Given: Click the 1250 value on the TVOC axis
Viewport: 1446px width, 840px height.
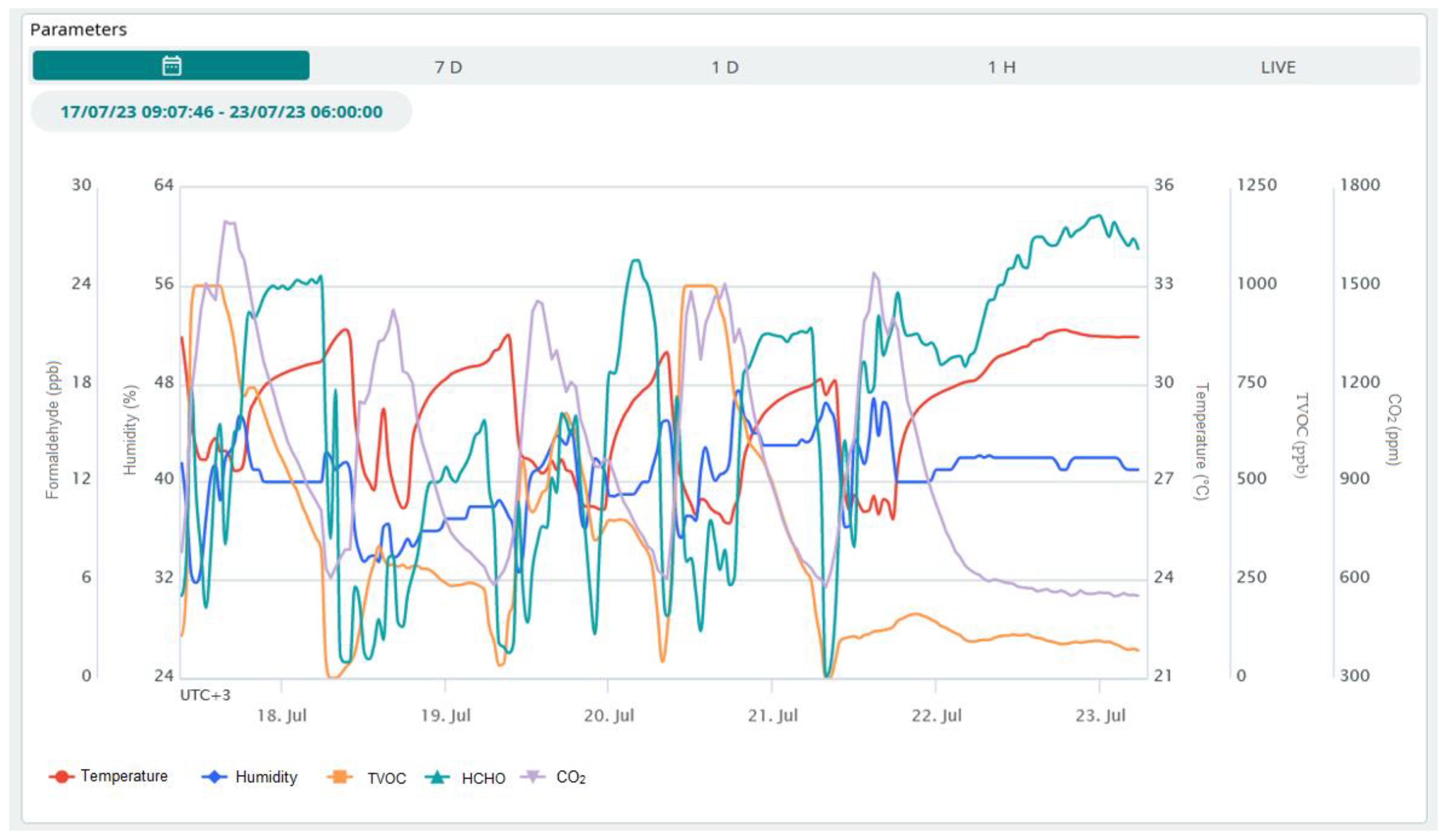Looking at the screenshot, I should click(x=1257, y=185).
